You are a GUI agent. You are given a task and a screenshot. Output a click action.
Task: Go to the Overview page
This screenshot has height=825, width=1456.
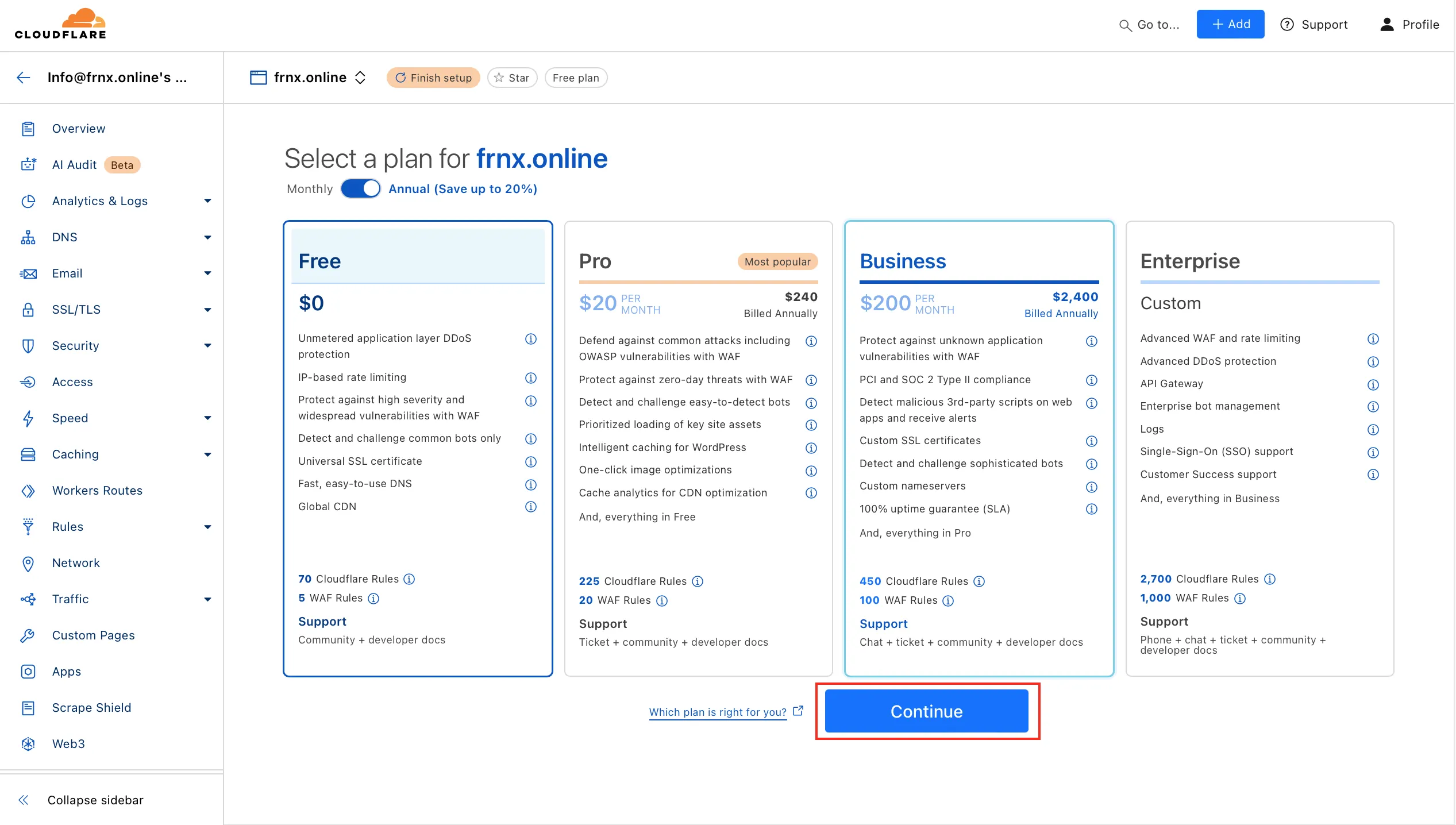pos(79,129)
